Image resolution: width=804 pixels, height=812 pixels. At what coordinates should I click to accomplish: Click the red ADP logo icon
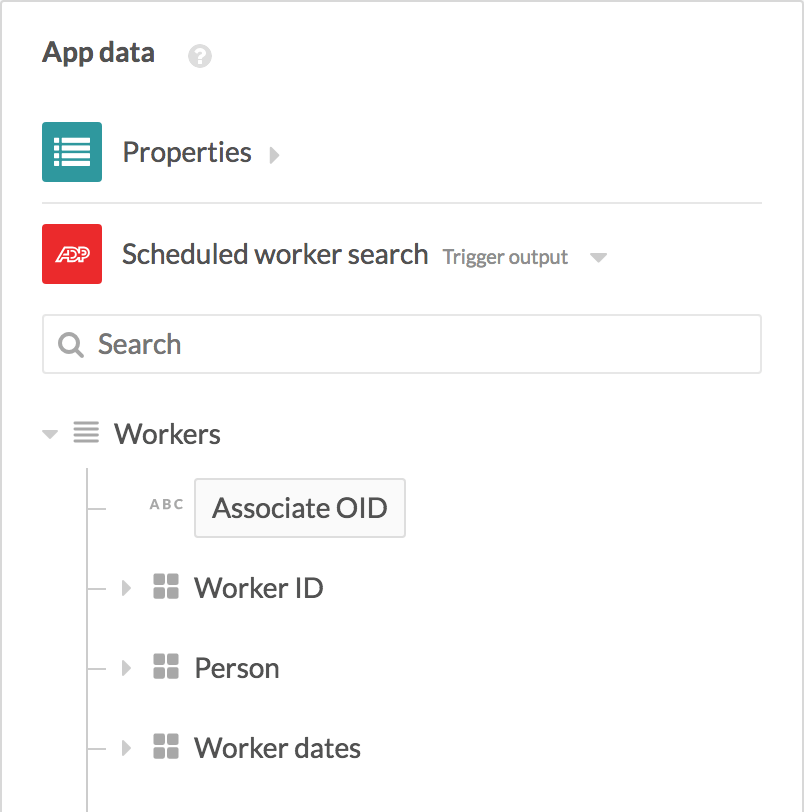pyautogui.click(x=70, y=253)
